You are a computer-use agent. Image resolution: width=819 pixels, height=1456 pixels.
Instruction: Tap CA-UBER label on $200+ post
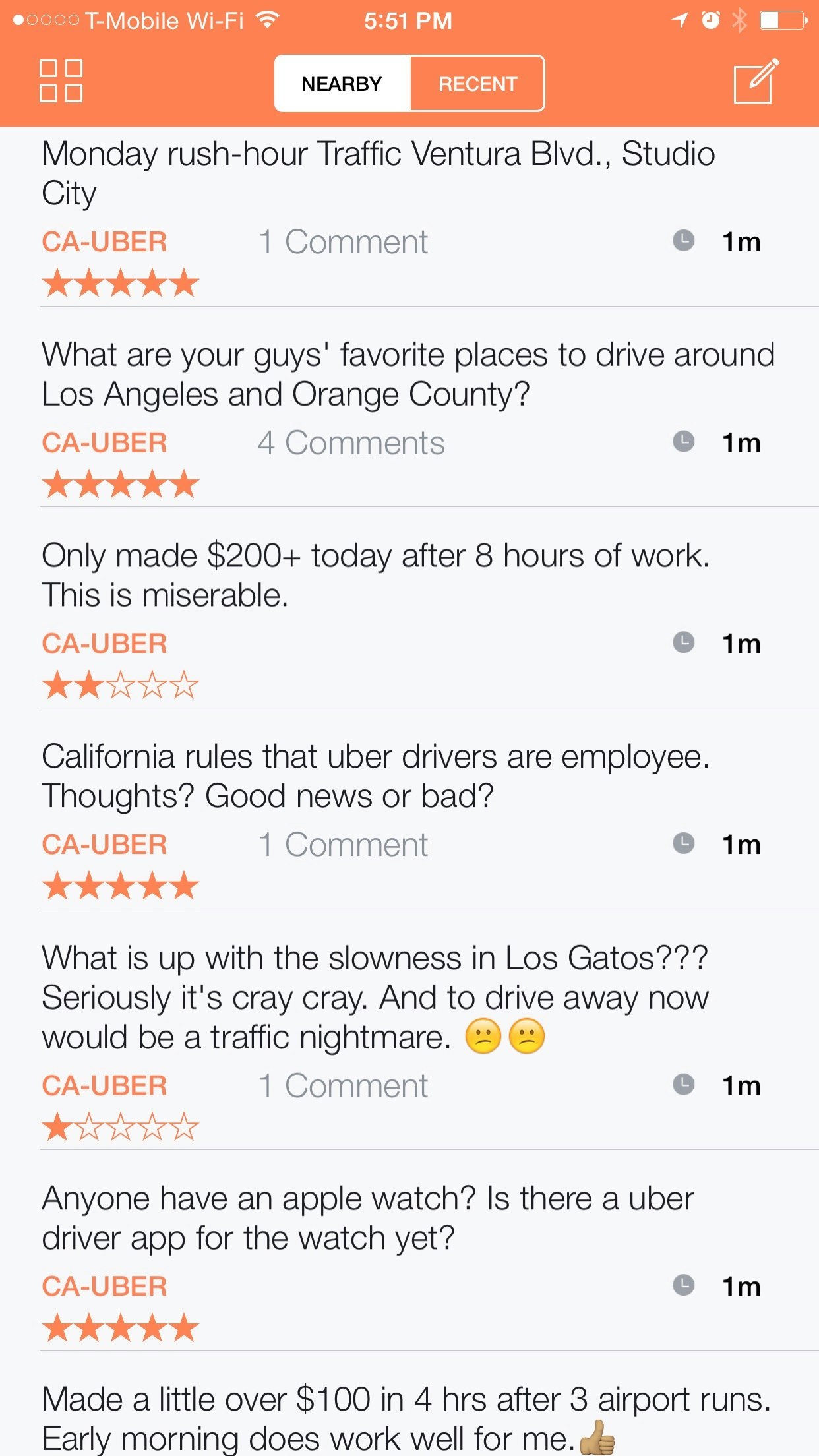coord(104,644)
